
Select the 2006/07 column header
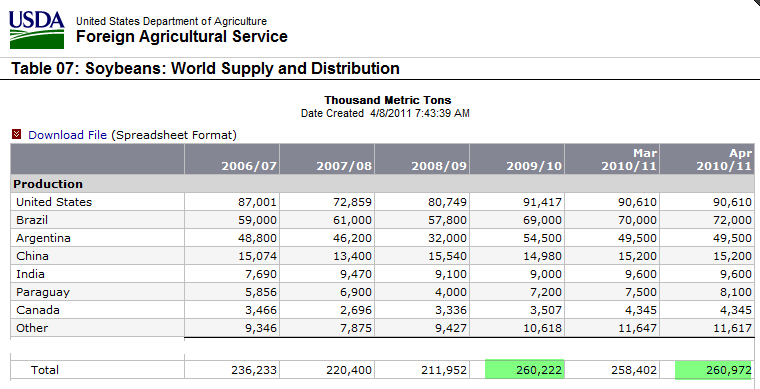(232, 159)
